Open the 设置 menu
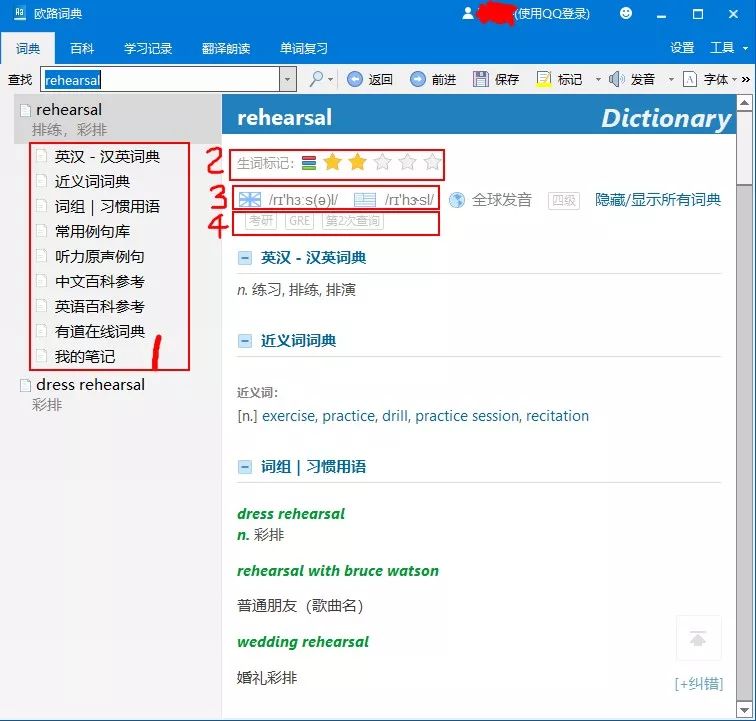Image resolution: width=756 pixels, height=721 pixels. [682, 48]
